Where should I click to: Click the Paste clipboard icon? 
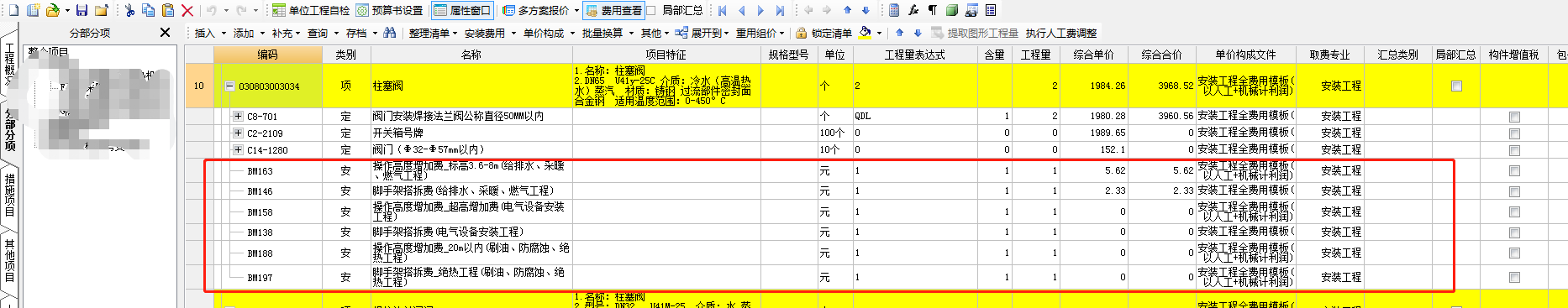[168, 10]
